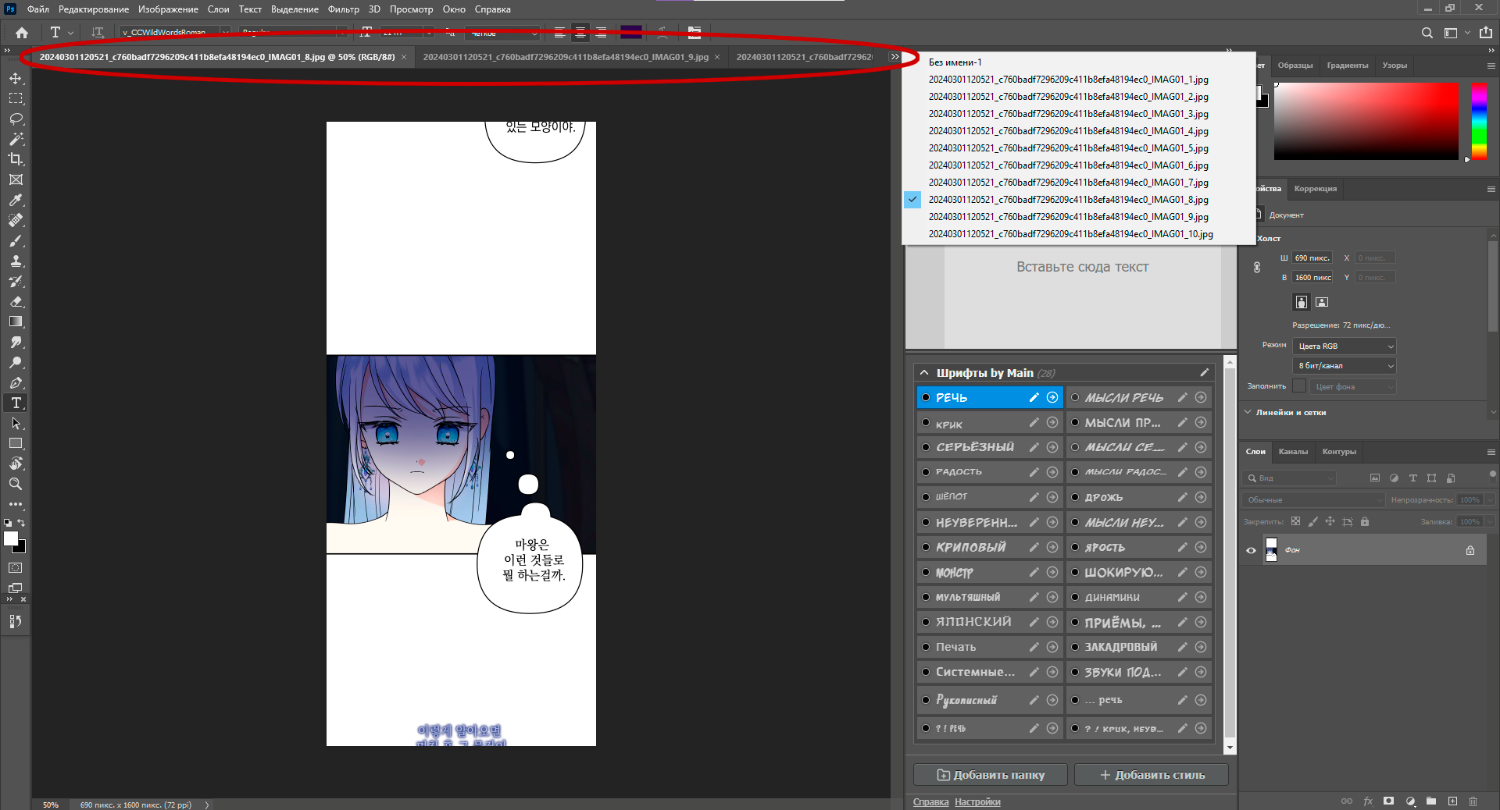Select the Path Selection tool
The height and width of the screenshot is (810, 1500).
[16, 423]
